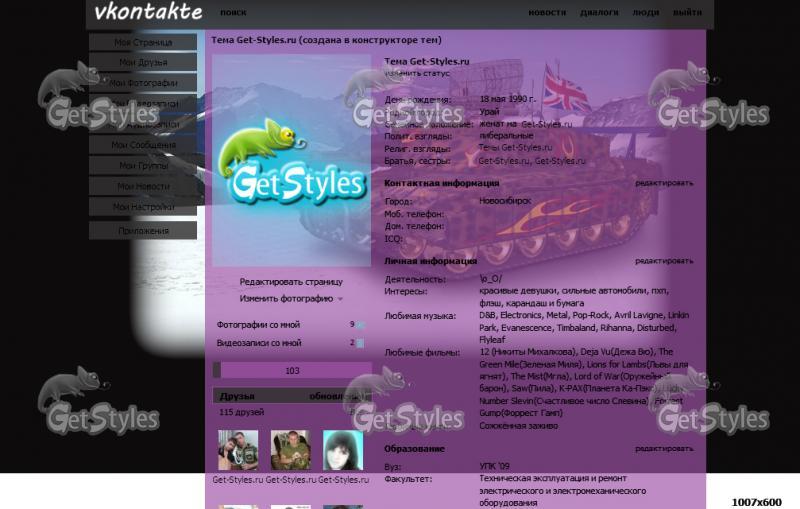Click the video icon next to count 2

[x=360, y=343]
